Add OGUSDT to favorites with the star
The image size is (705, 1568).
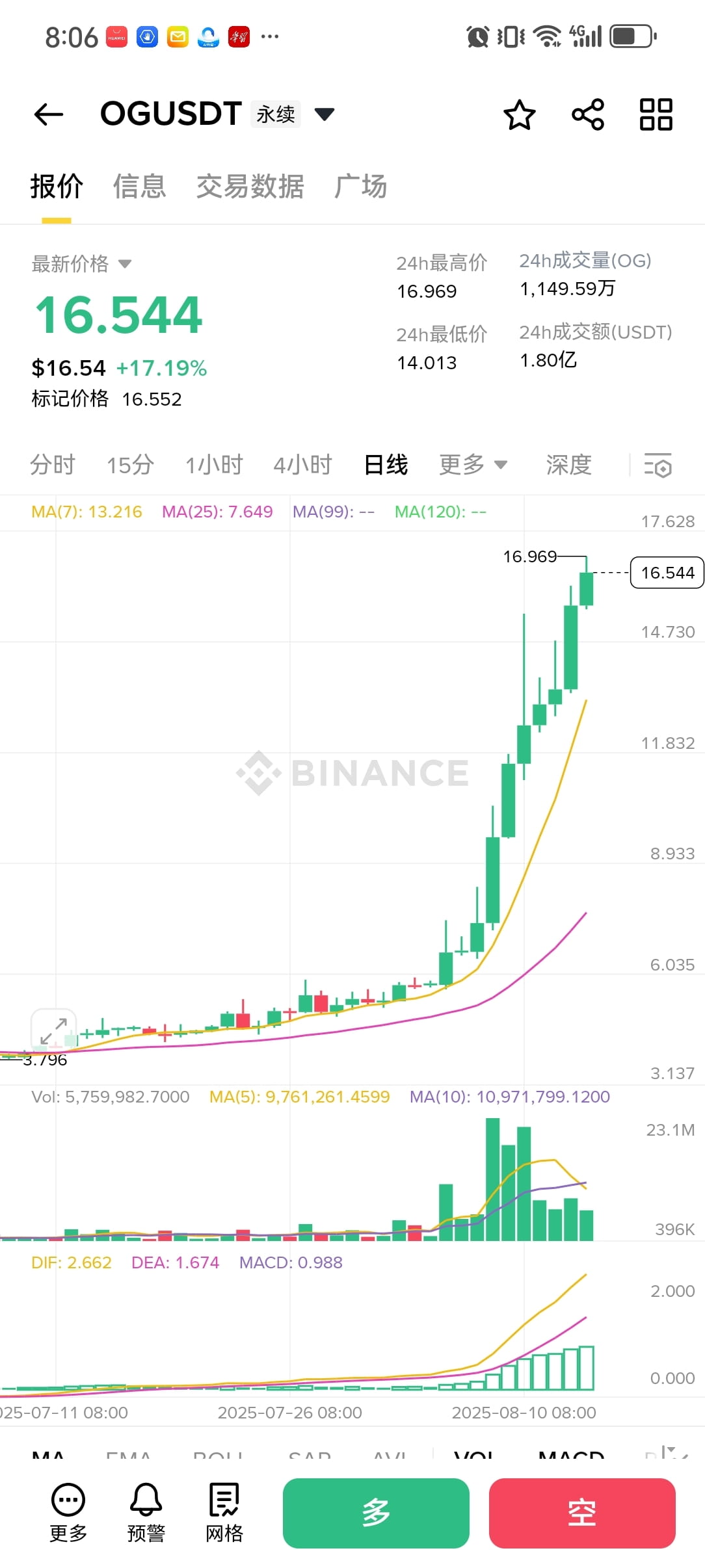point(519,115)
